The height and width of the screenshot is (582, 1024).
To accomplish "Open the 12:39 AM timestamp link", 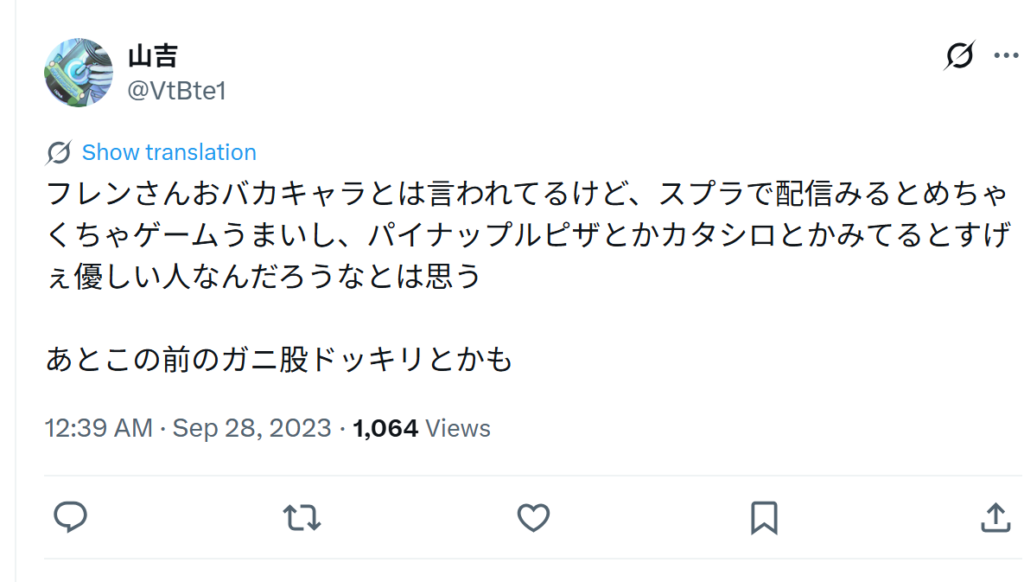I will (x=98, y=429).
